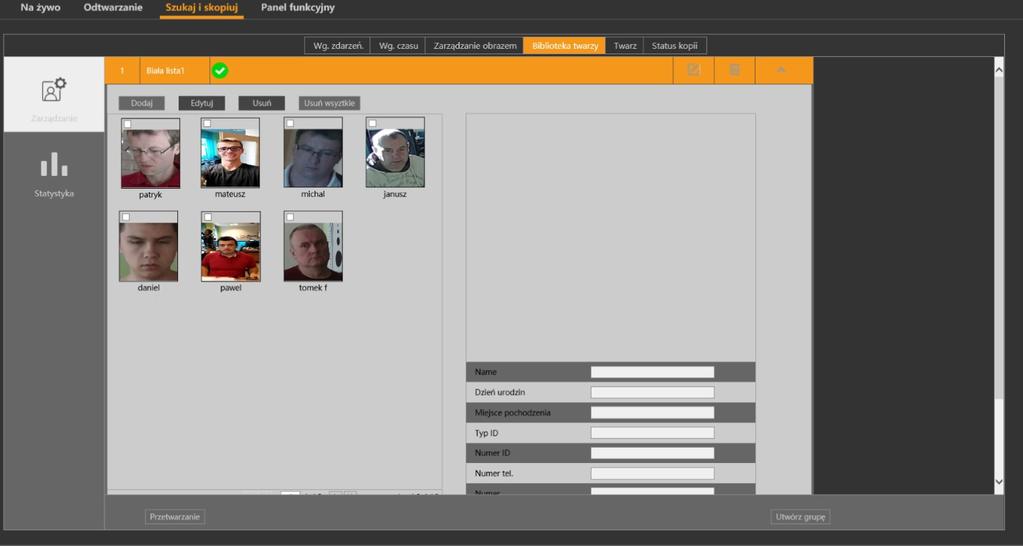Viewport: 1023px width, 546px height.
Task: Select janusz's face thumbnail
Action: coord(395,153)
